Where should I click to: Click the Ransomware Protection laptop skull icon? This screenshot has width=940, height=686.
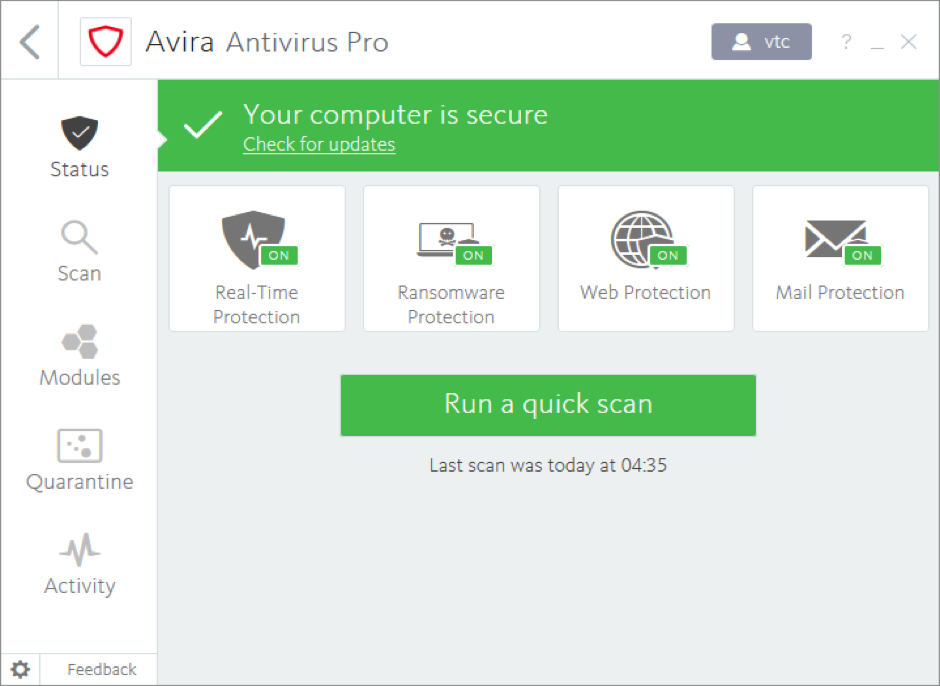440,238
